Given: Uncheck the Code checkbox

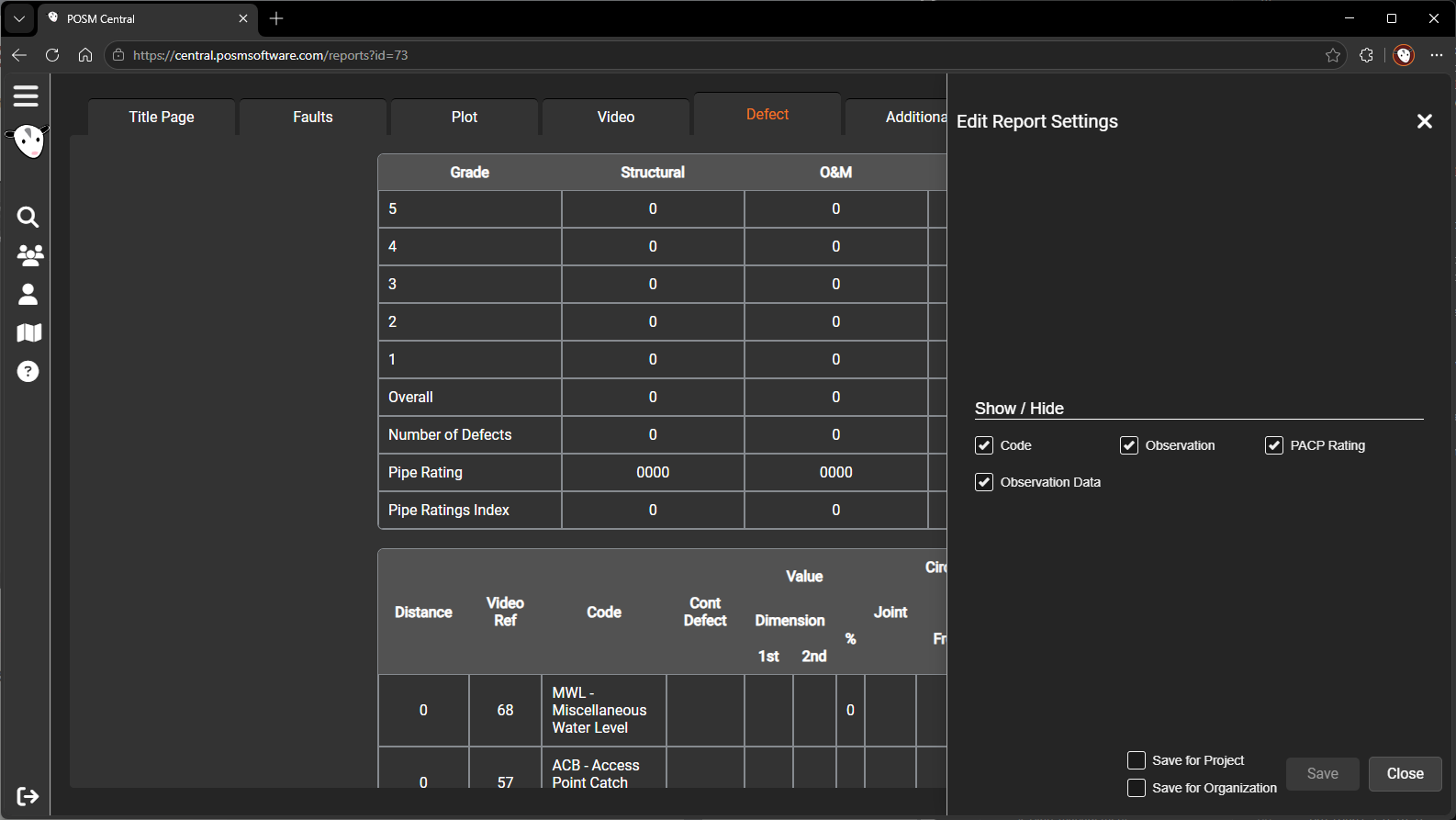Looking at the screenshot, I should point(984,445).
